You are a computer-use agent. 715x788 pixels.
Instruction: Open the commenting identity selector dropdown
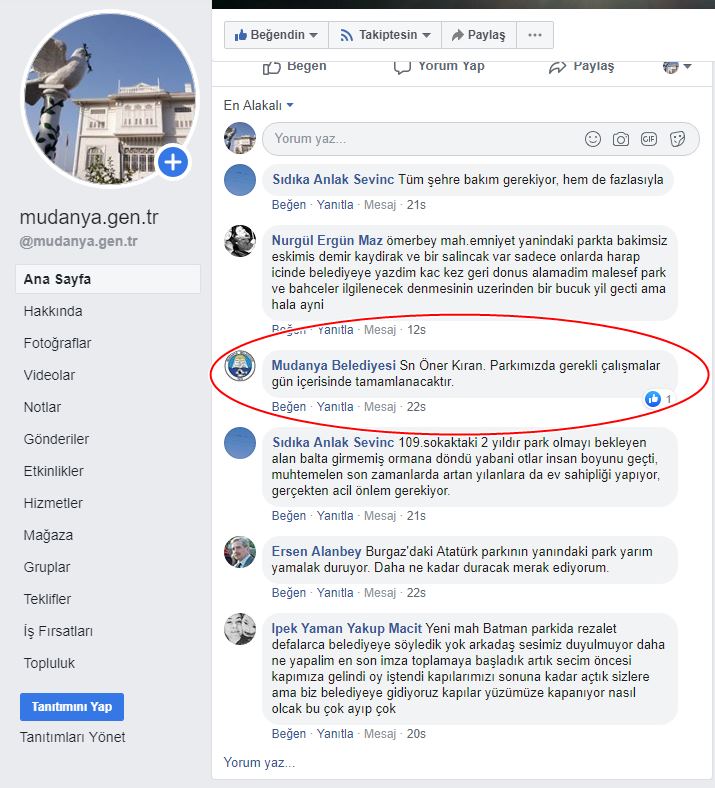(x=676, y=67)
